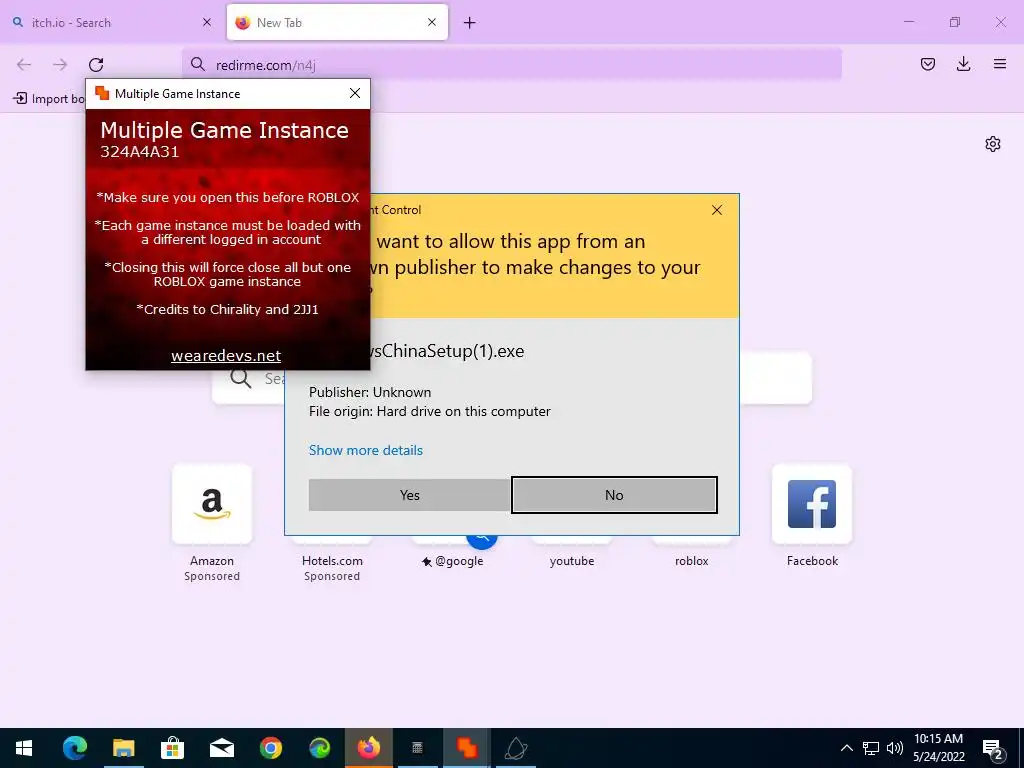The image size is (1024, 768).
Task: Open the wearedevs.net link
Action: coord(226,355)
